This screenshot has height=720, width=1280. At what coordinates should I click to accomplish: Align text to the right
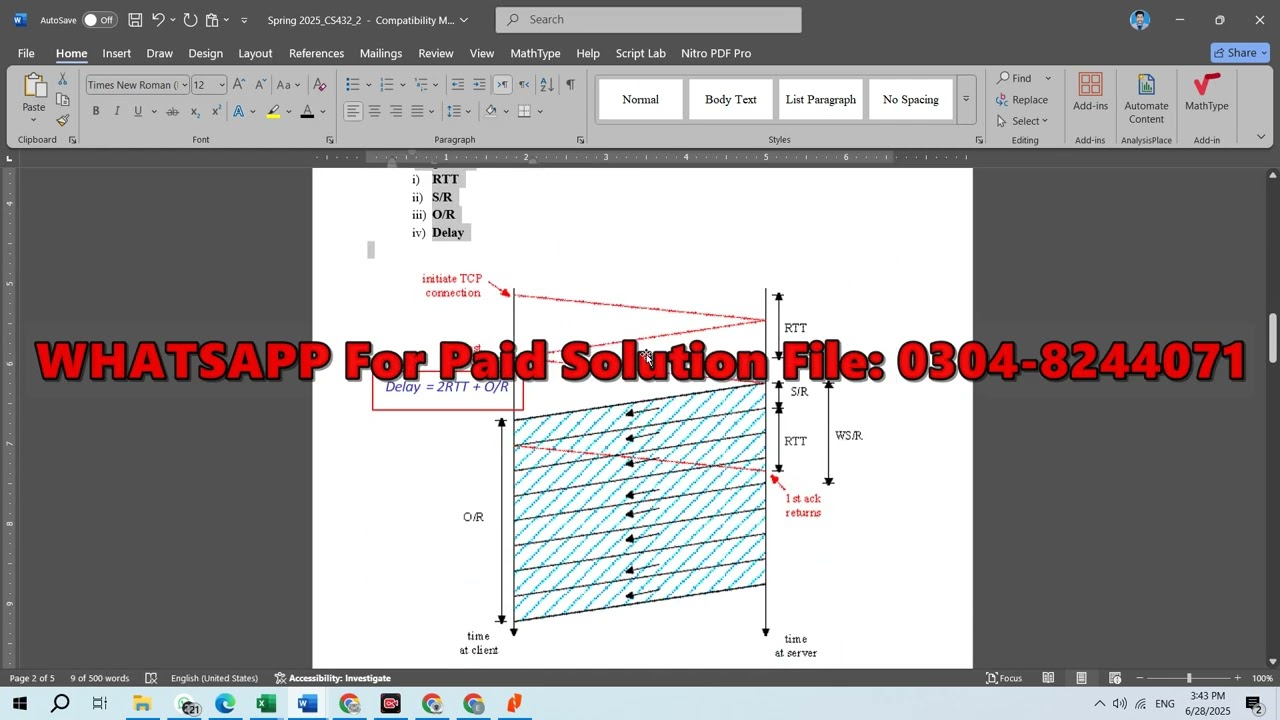click(x=396, y=111)
